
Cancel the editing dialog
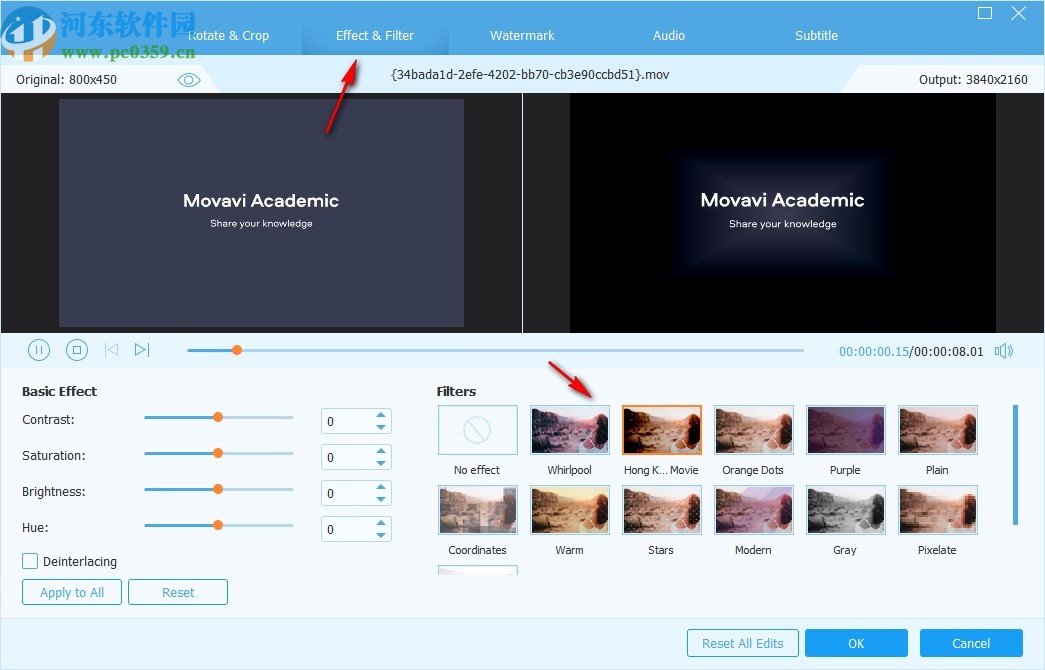[x=971, y=643]
